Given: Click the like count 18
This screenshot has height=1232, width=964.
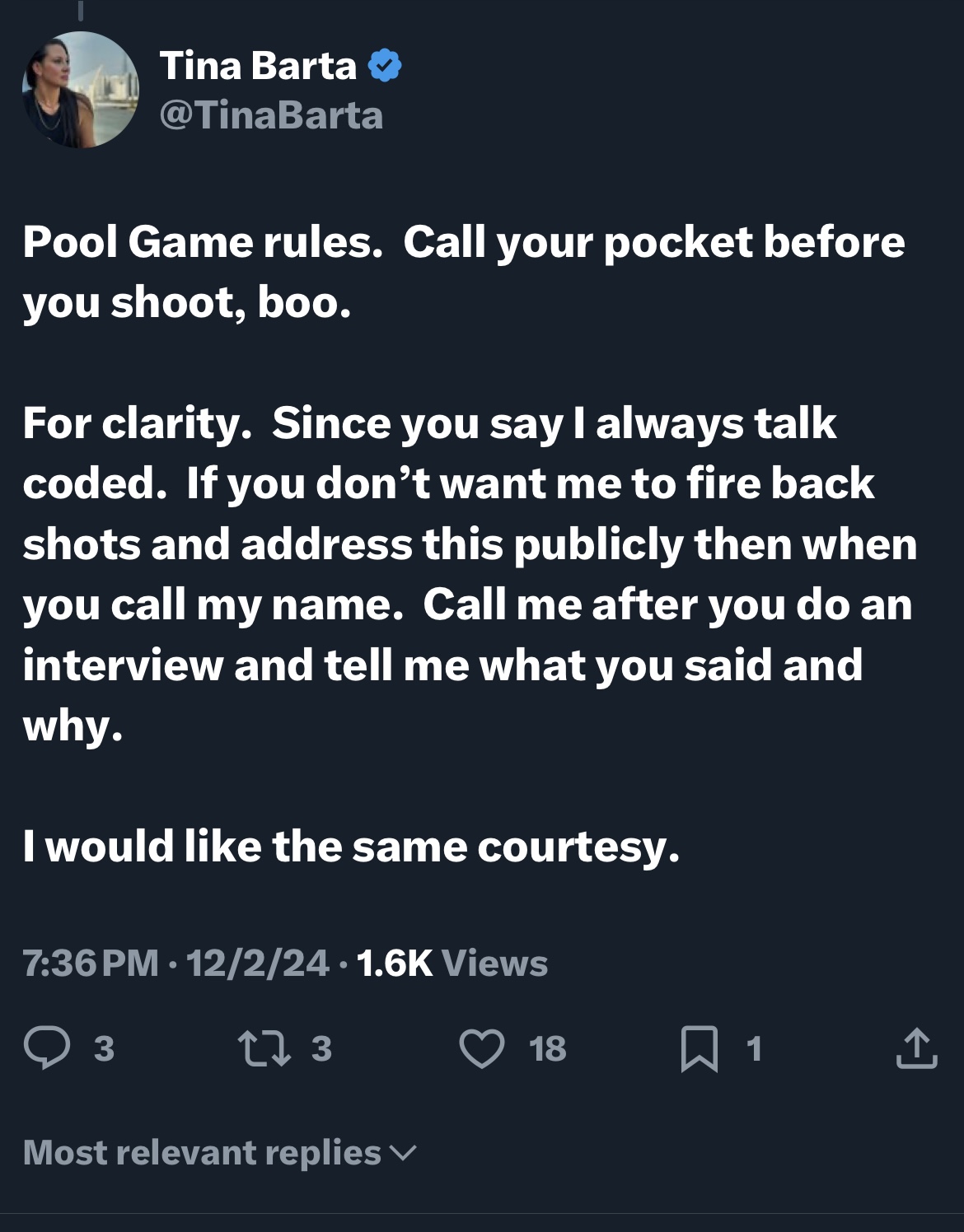Looking at the screenshot, I should (x=548, y=1049).
